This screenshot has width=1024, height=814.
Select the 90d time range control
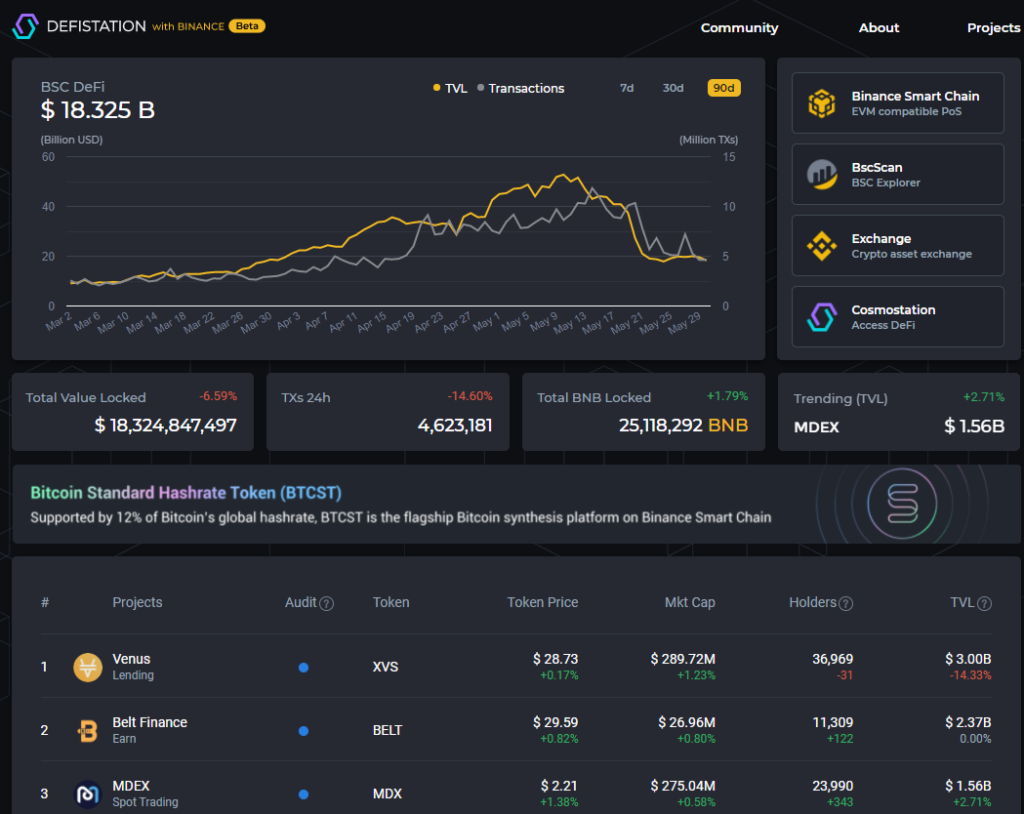click(723, 88)
